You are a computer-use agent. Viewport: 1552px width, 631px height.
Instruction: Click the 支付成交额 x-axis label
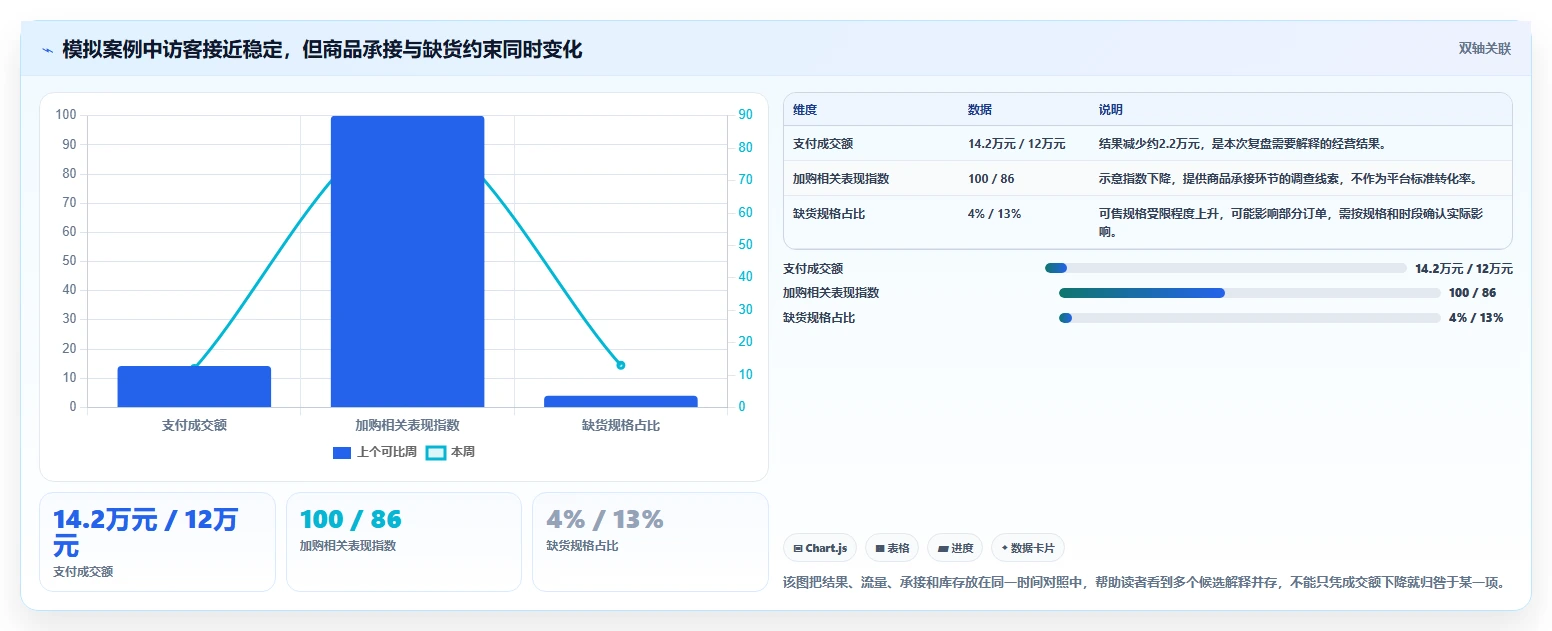[194, 425]
